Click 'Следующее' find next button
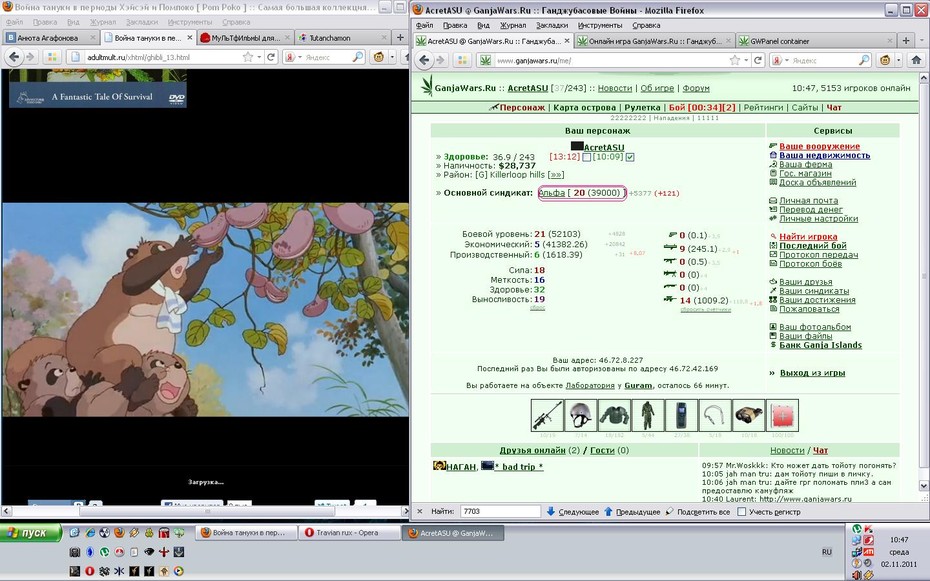 [x=572, y=512]
